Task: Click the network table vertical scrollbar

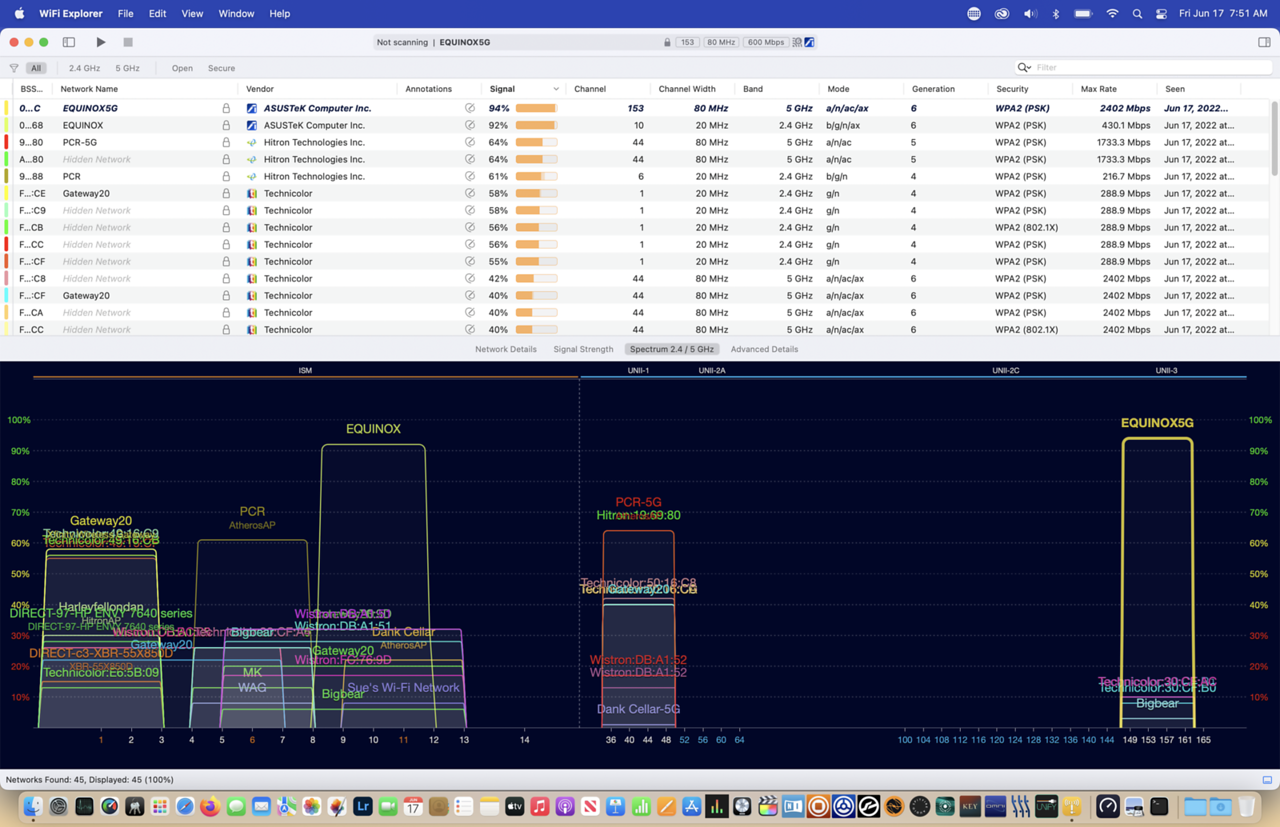Action: tap(1274, 138)
